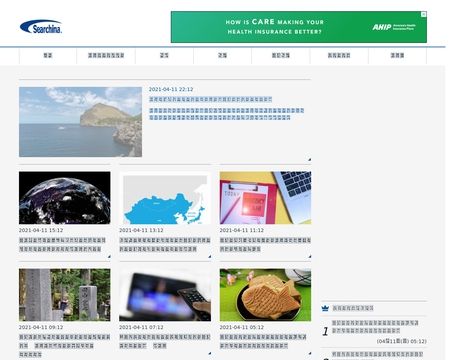This screenshot has width=450, height=360.
Task: Click corner arrow icon of the 13:12 article
Action: click(209, 256)
